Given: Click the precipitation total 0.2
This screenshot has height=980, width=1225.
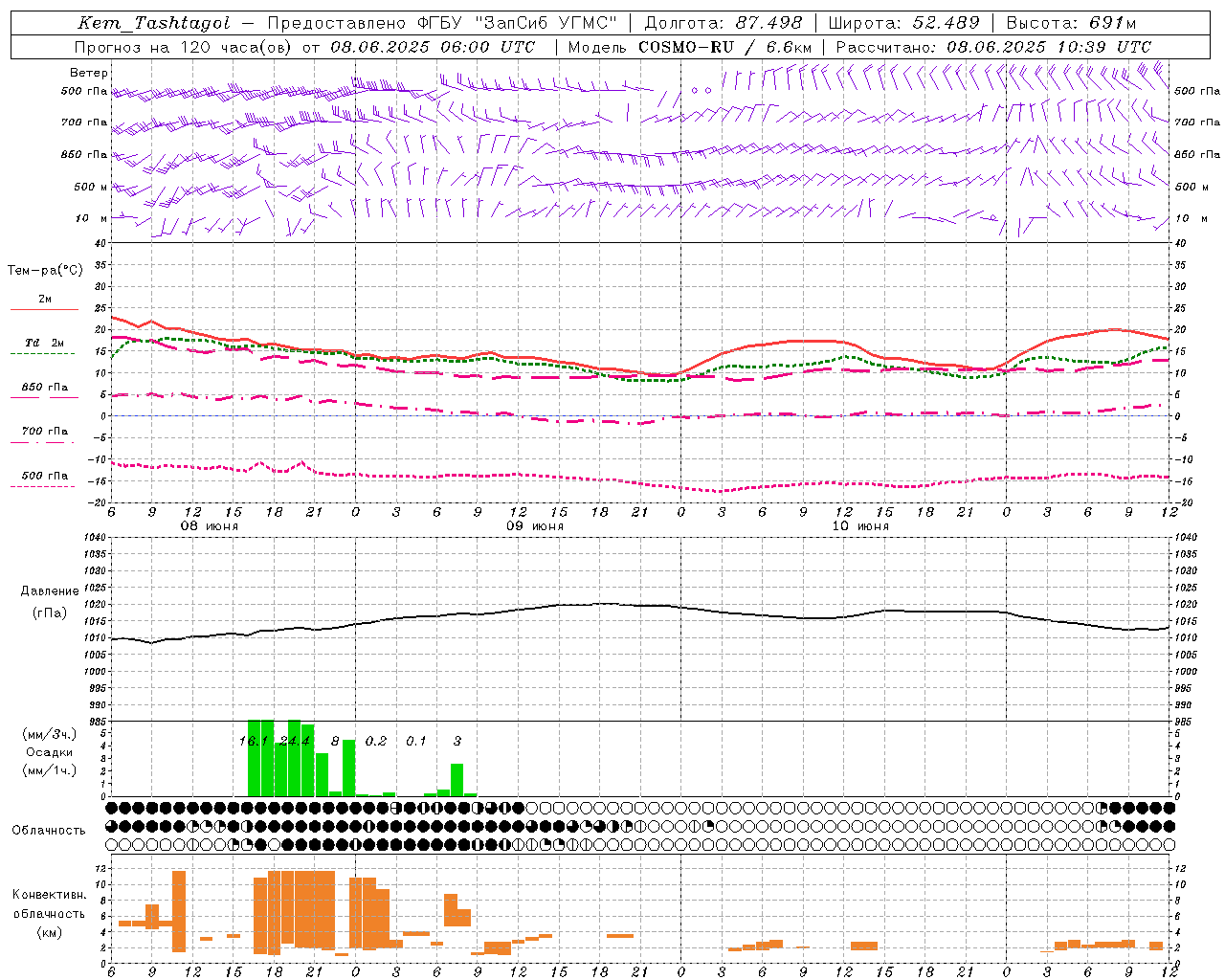Looking at the screenshot, I should click(376, 742).
